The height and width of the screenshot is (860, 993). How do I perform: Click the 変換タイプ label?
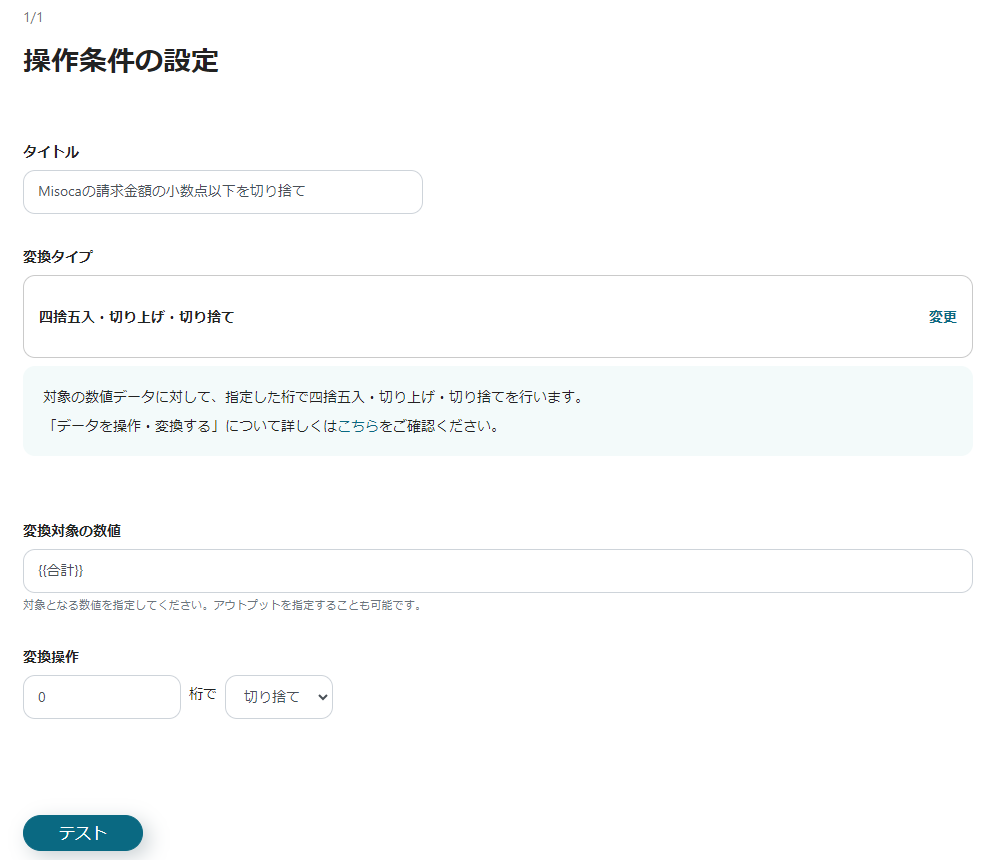tap(58, 256)
